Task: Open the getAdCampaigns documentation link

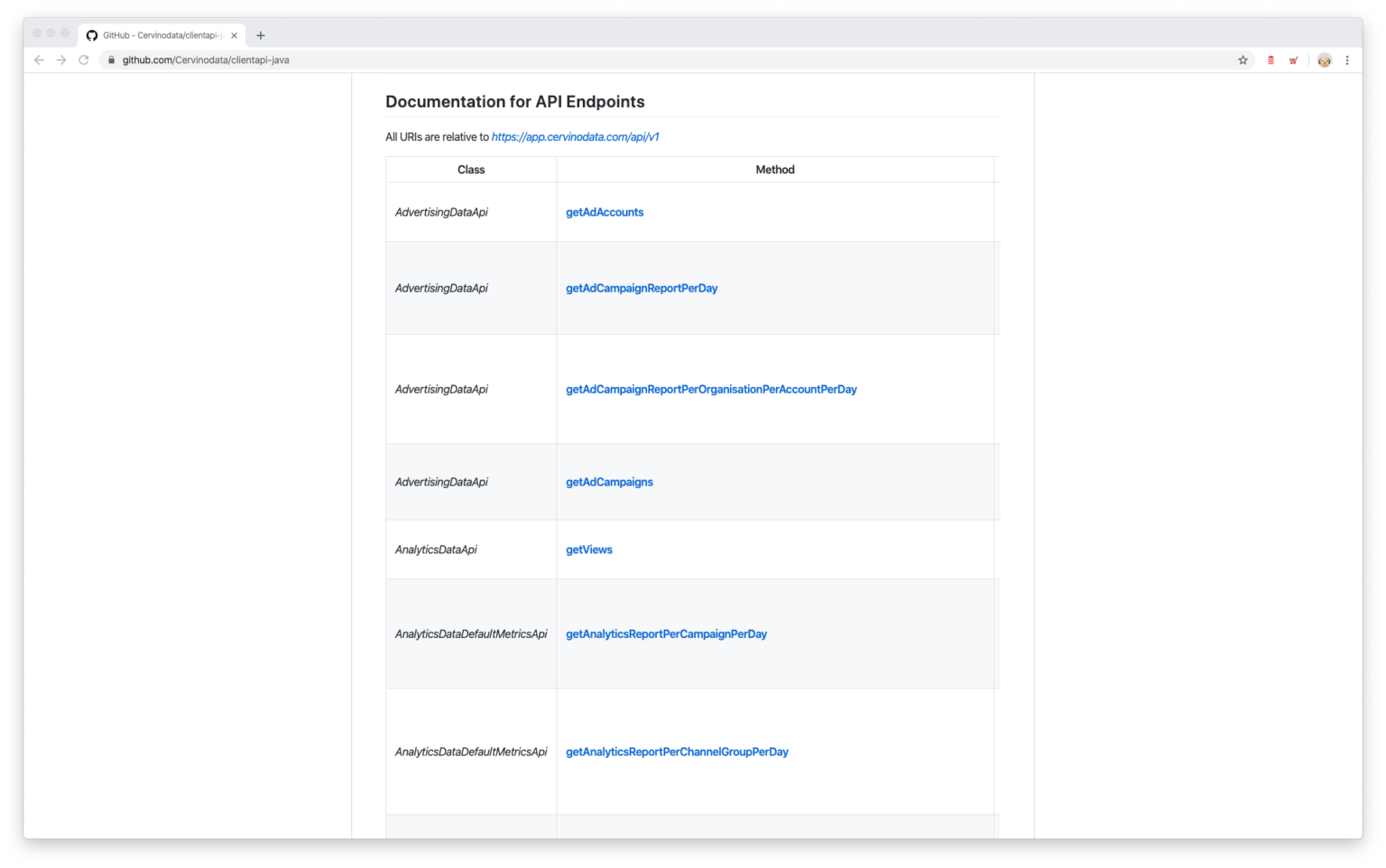Action: click(x=609, y=482)
